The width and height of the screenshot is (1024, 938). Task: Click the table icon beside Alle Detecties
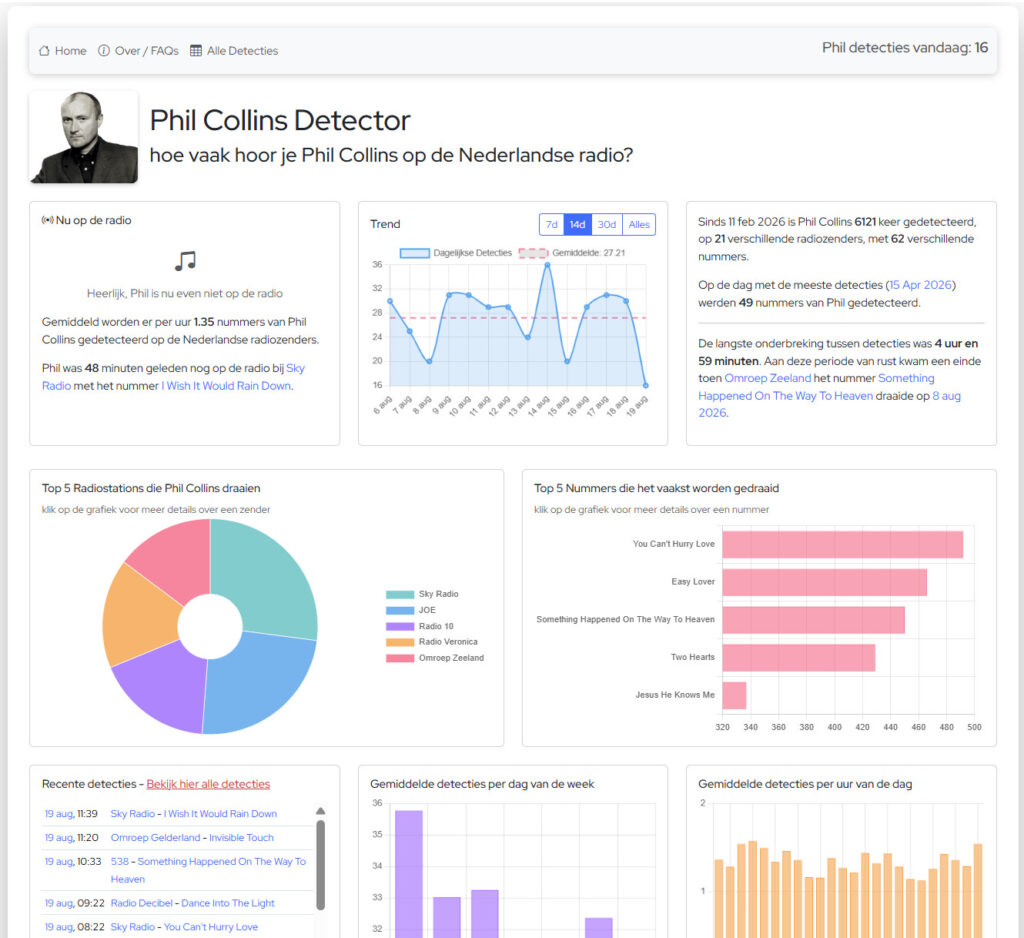[196, 51]
